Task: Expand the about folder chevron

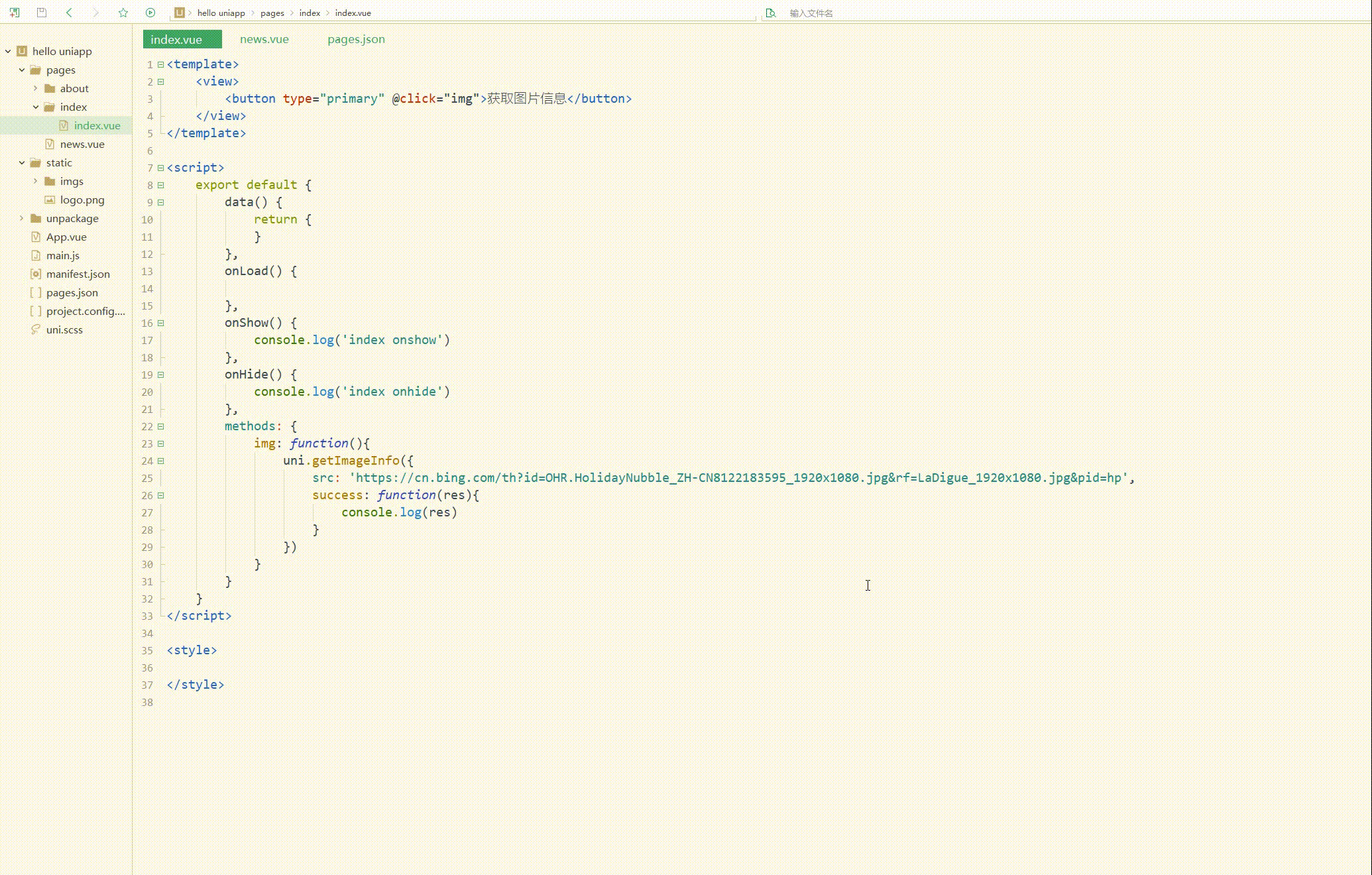Action: coord(36,88)
